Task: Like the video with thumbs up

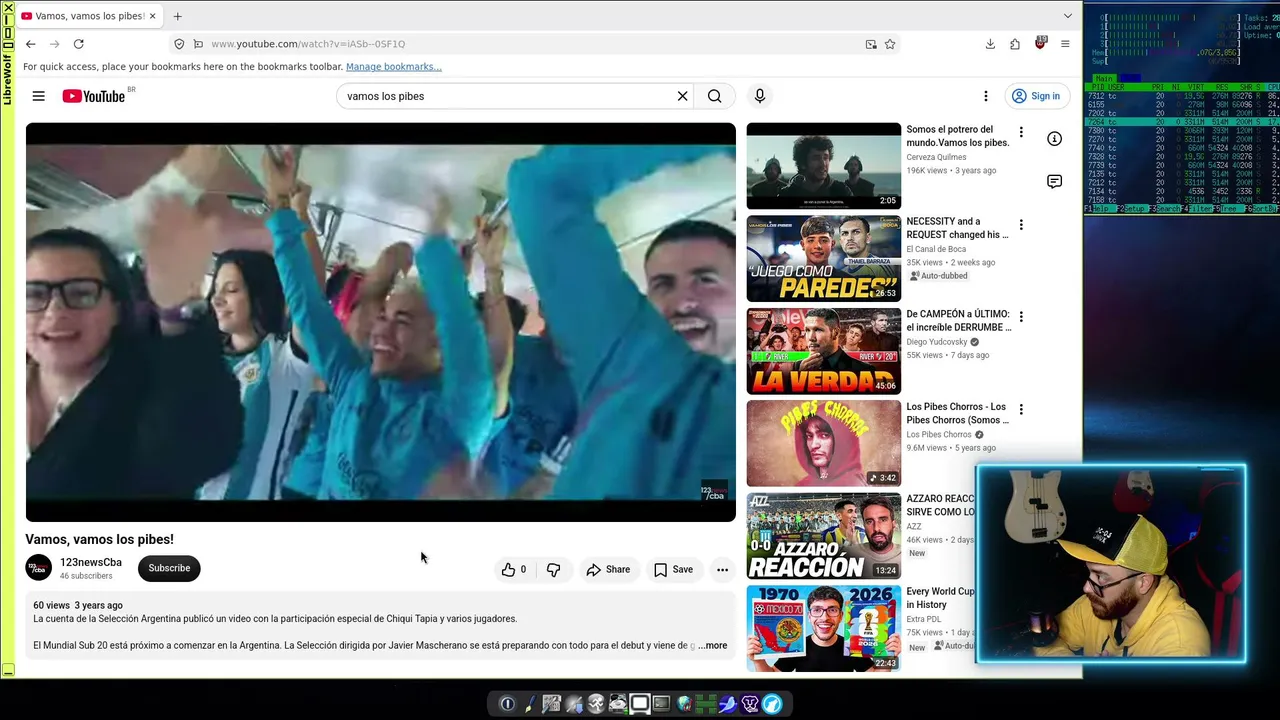Action: (x=514, y=569)
